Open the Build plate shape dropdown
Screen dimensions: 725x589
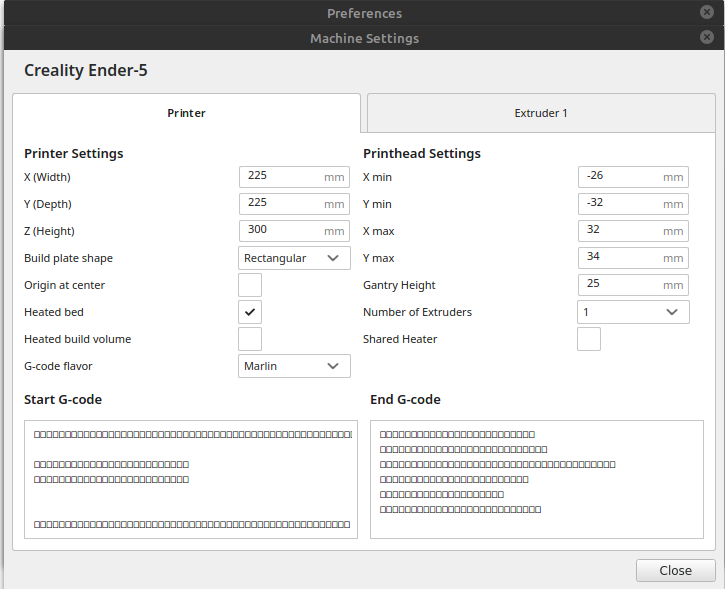pos(294,258)
